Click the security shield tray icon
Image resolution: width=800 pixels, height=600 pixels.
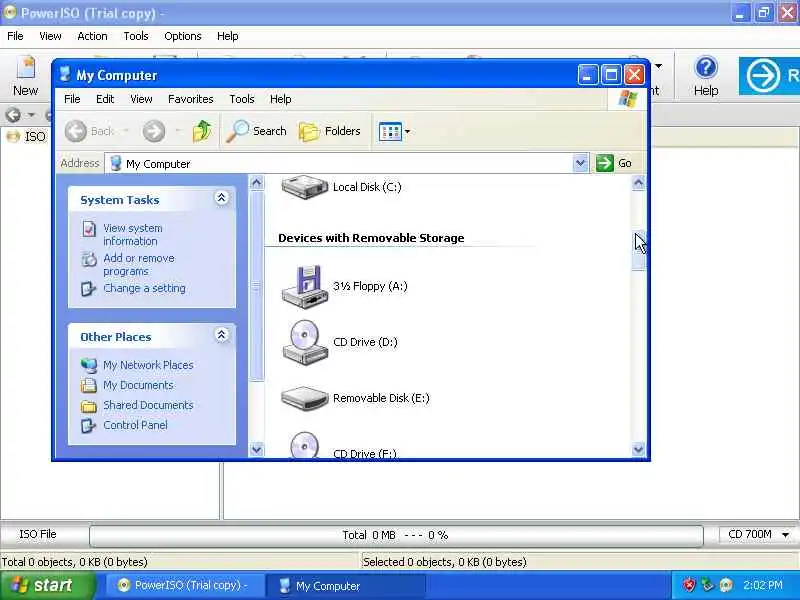(x=689, y=585)
